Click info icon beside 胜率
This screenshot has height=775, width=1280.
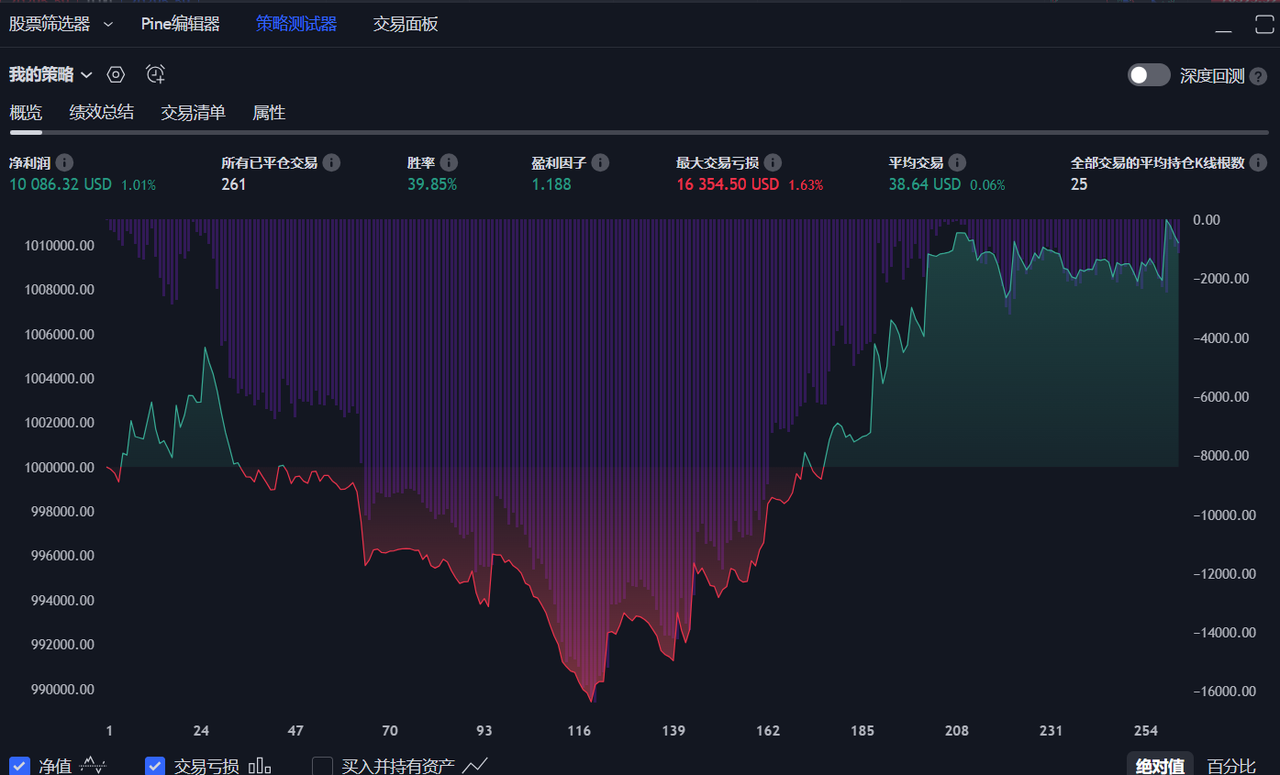449,162
